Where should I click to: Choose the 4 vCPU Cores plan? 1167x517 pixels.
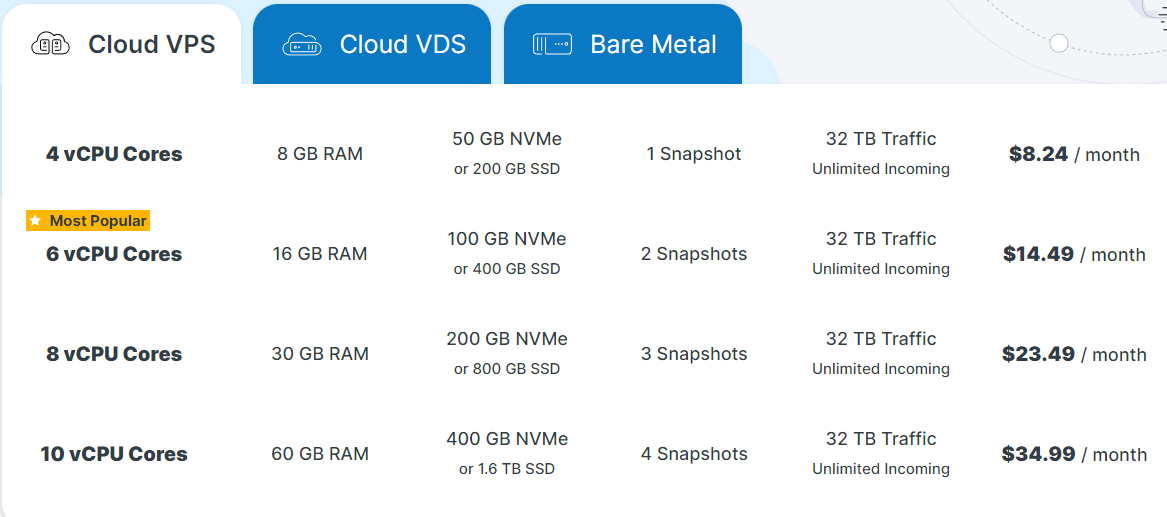(114, 154)
